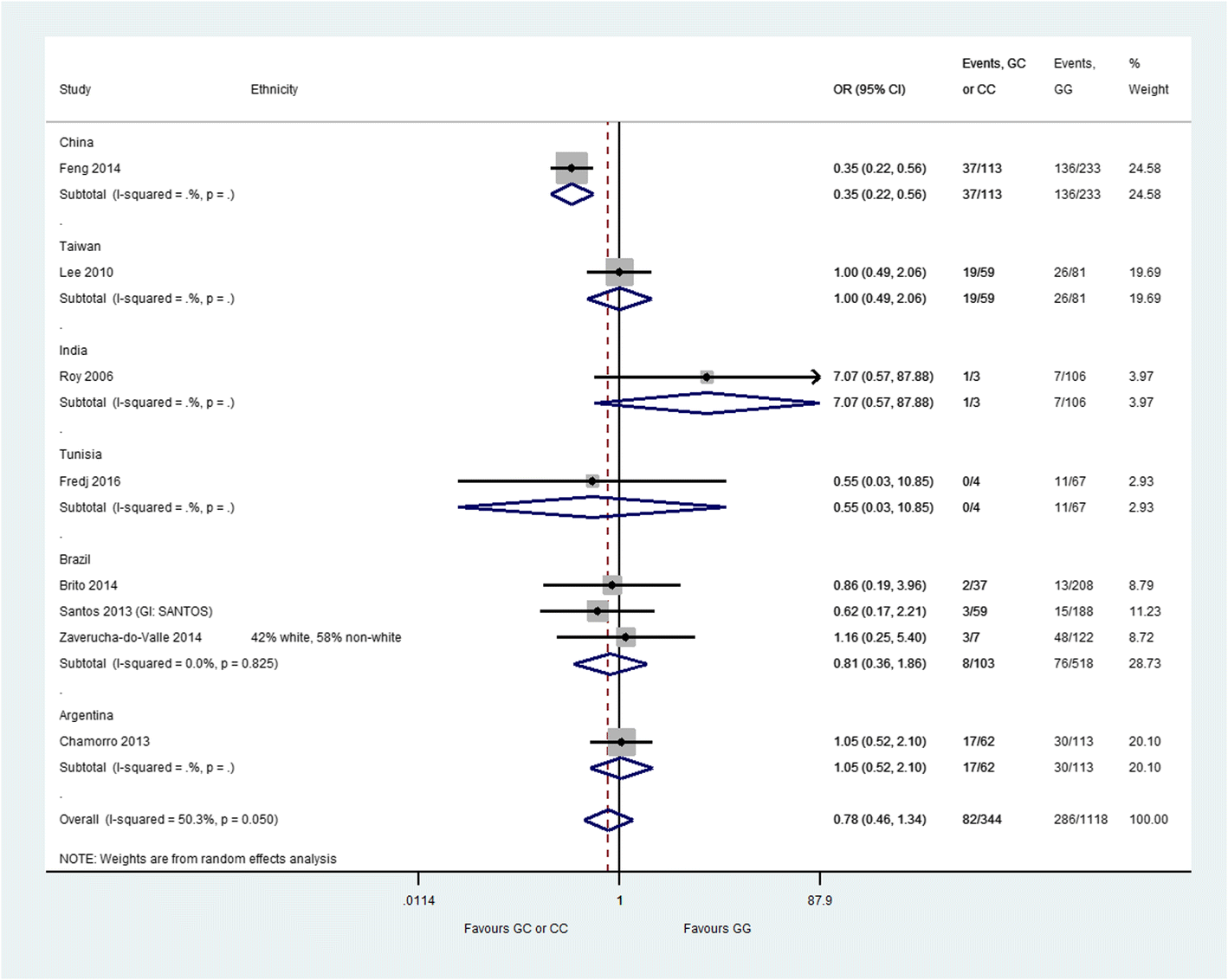The width and height of the screenshot is (1228, 980).
Task: Click the Roy 2006 point estimate square
Action: coord(707,377)
